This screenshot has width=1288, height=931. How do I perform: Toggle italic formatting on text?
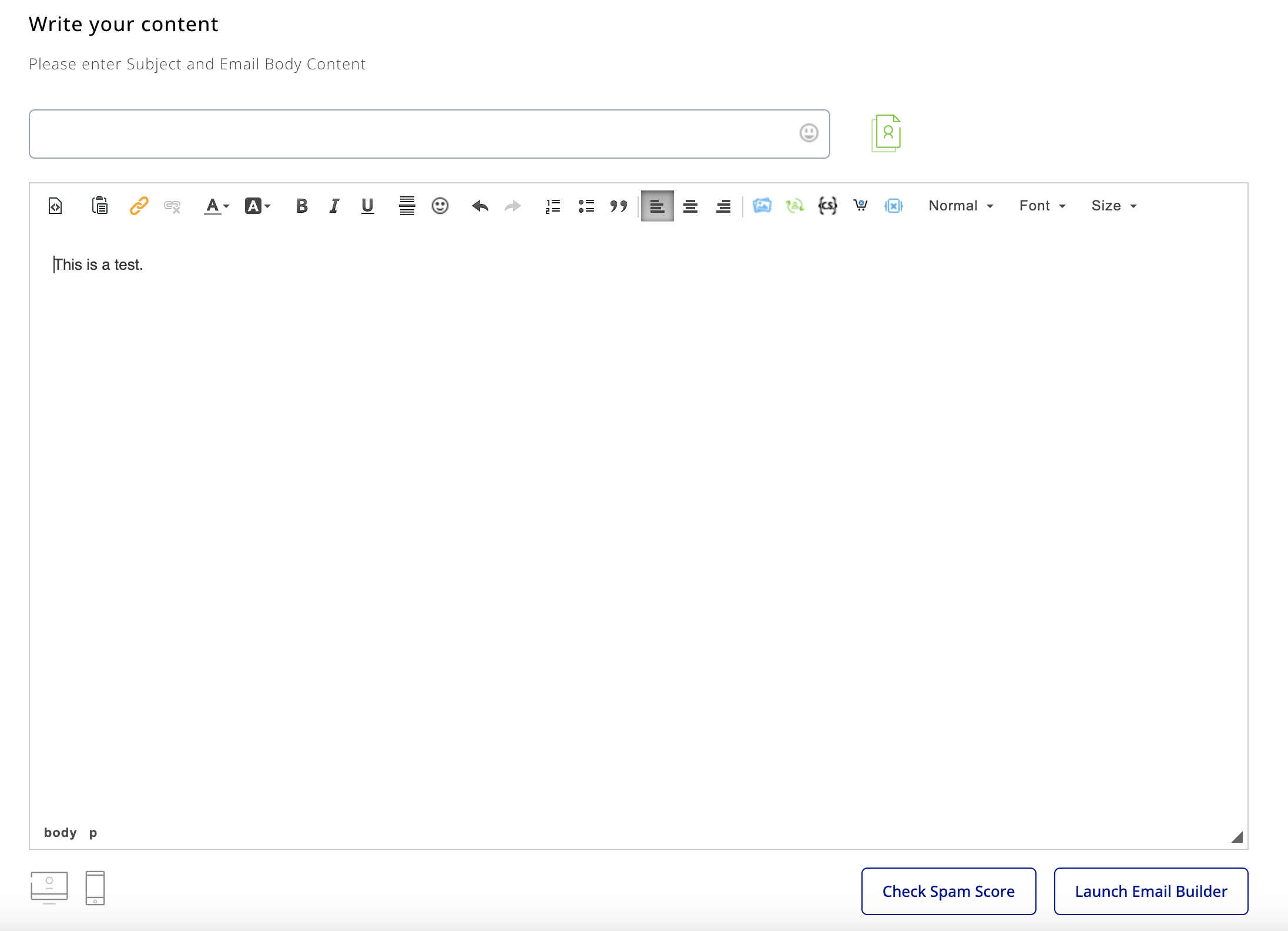334,206
